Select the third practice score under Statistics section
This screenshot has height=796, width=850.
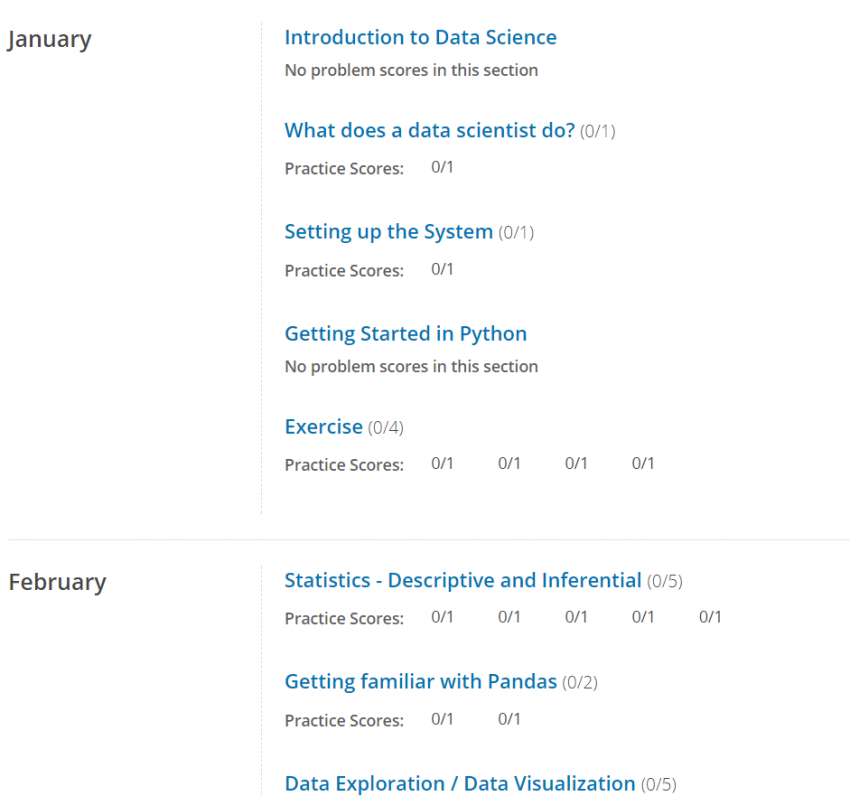click(576, 617)
